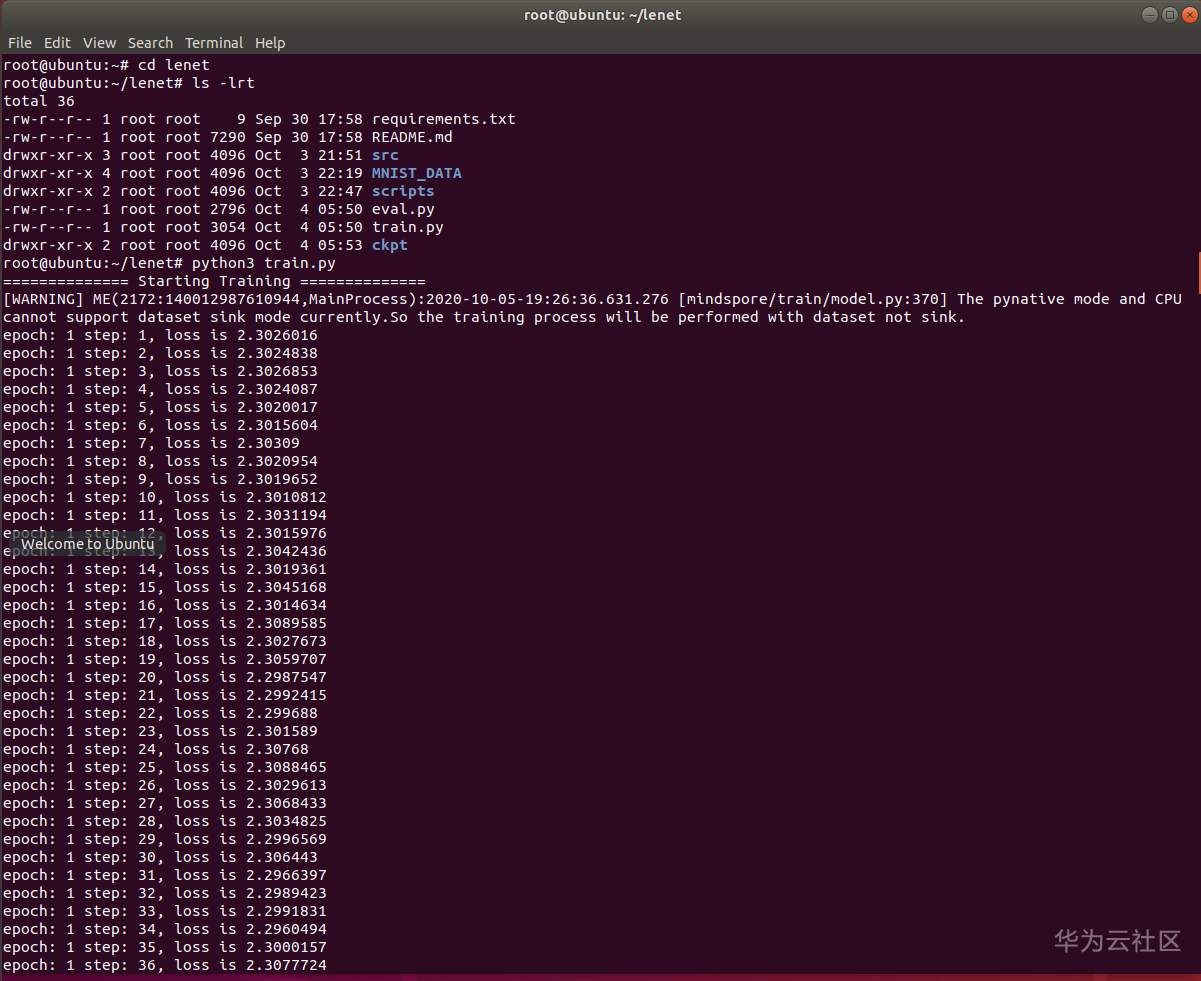Viewport: 1201px width, 981px height.
Task: Open the Edit menu
Action: 57,43
